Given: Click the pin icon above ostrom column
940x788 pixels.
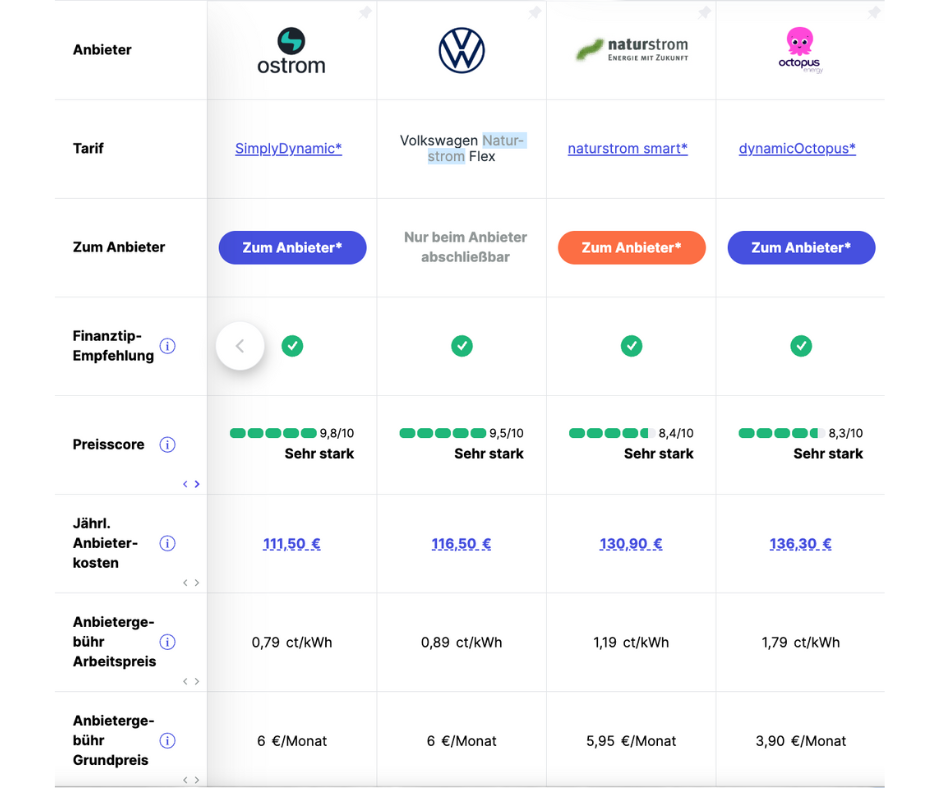Looking at the screenshot, I should [364, 13].
